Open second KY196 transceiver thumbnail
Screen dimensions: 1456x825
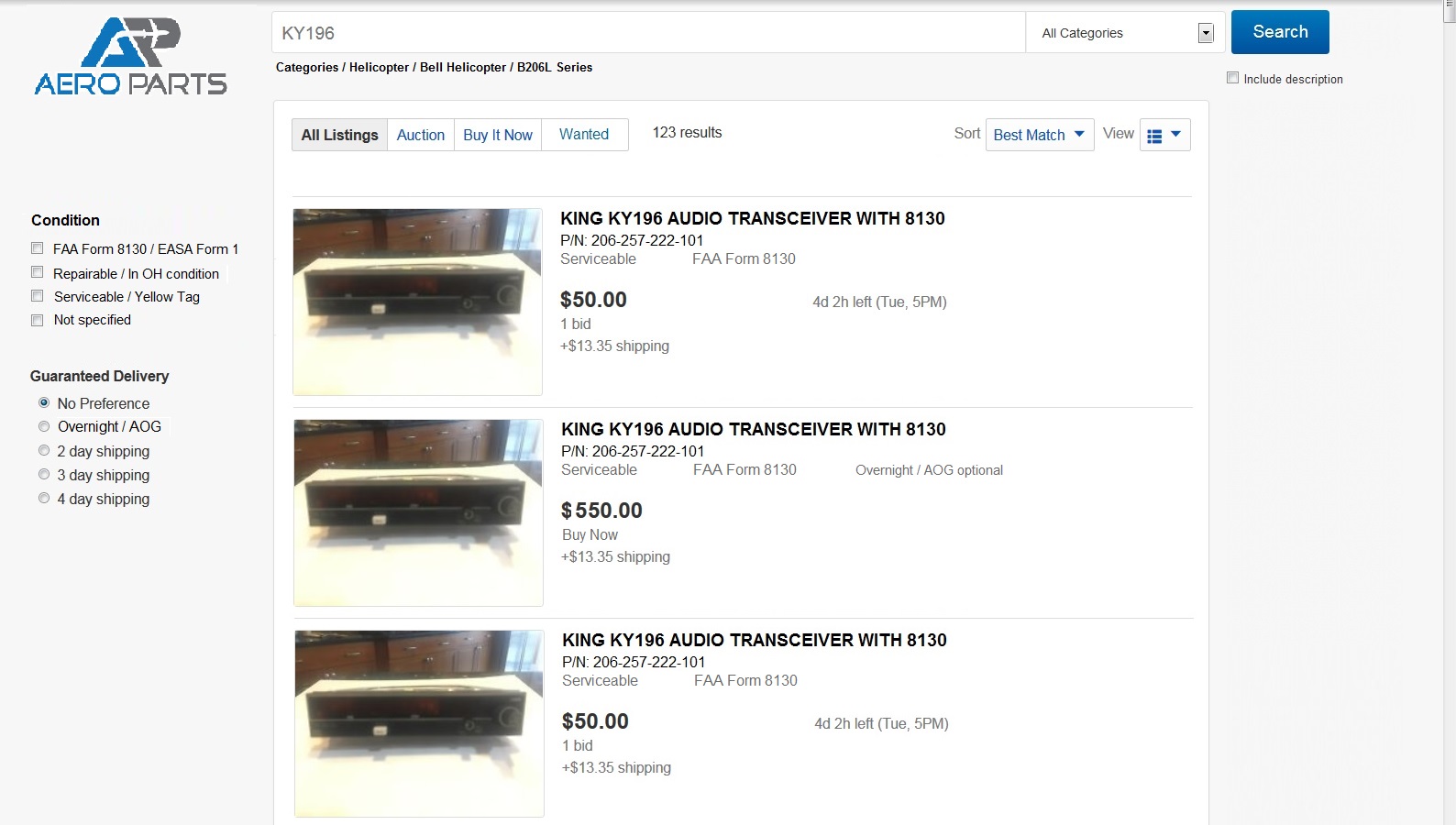[418, 512]
